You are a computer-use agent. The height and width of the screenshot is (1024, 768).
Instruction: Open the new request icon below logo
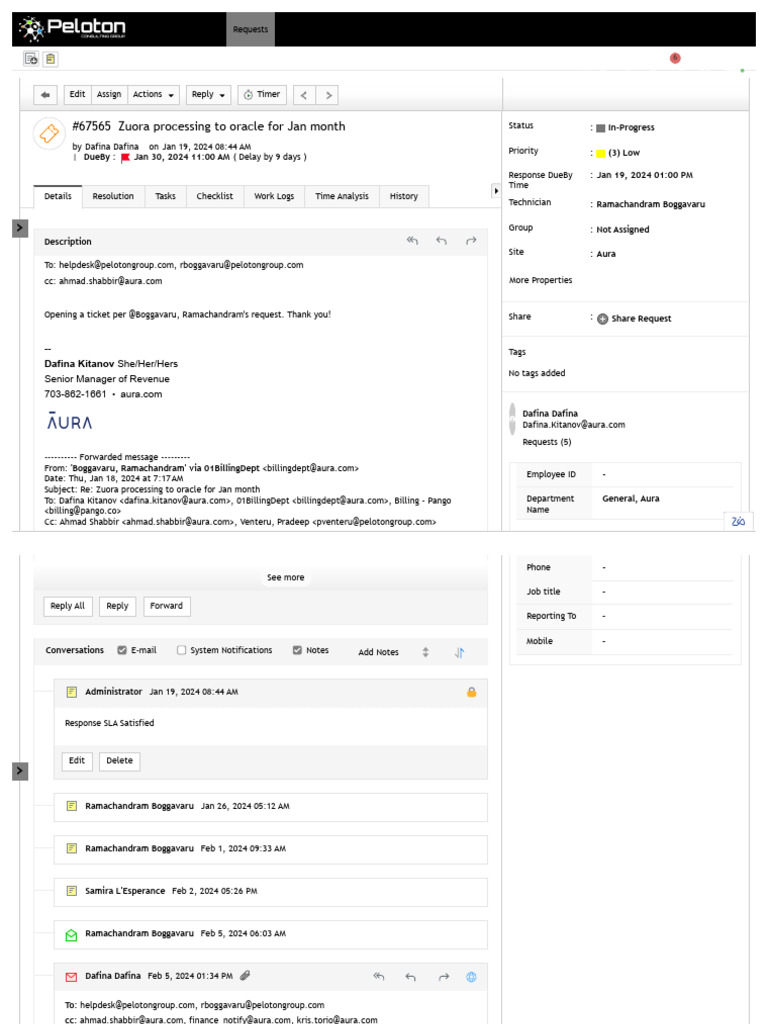point(31,59)
